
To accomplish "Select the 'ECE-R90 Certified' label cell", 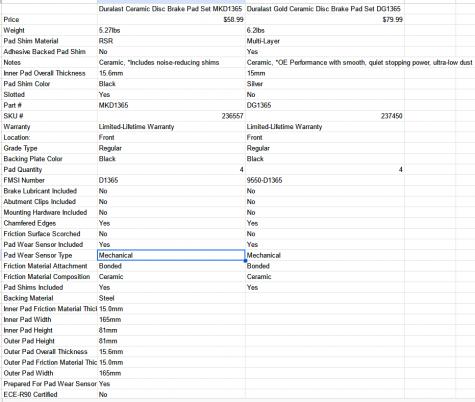I will tap(49, 394).
